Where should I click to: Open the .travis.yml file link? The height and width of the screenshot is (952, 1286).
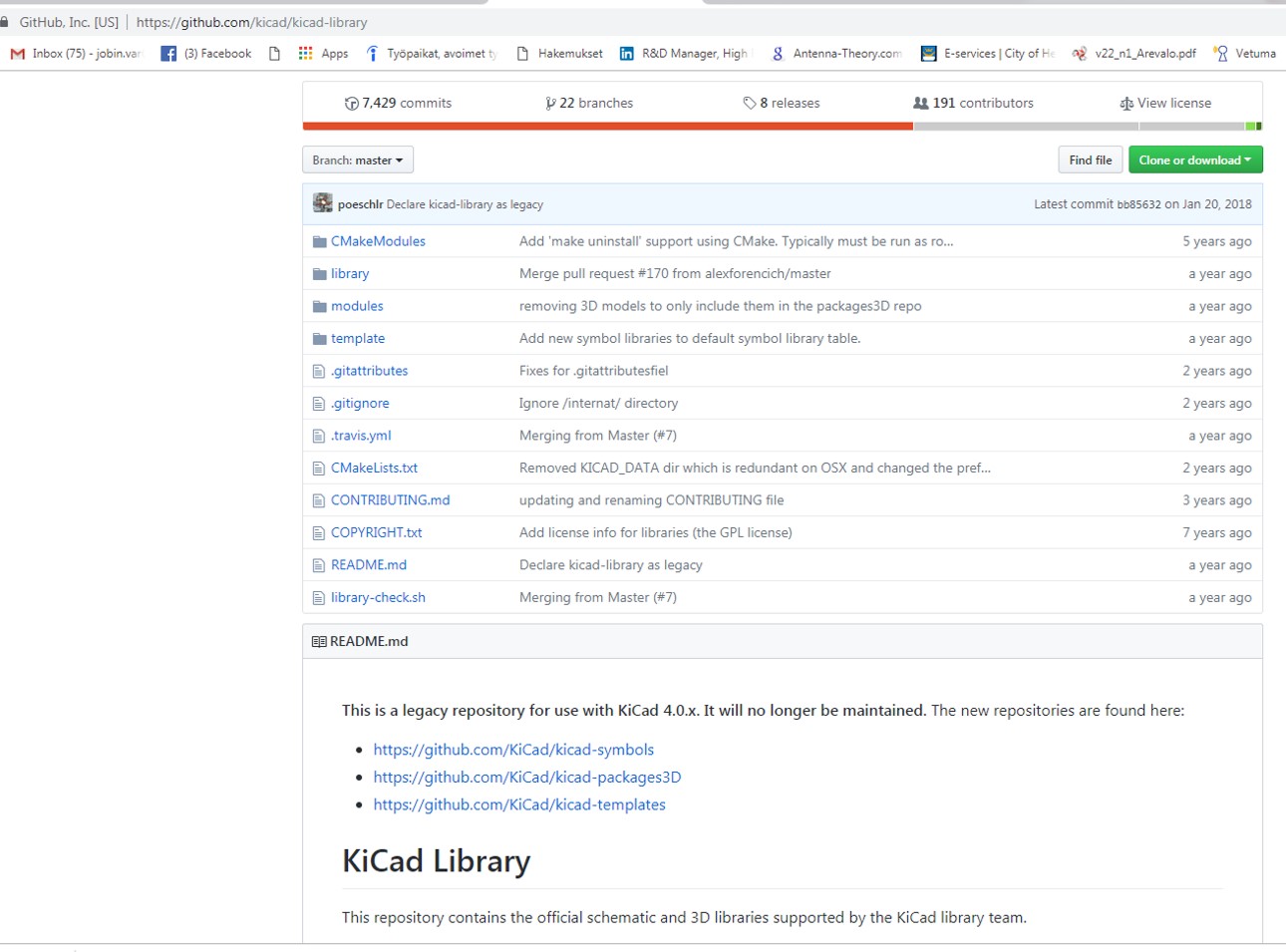(361, 437)
